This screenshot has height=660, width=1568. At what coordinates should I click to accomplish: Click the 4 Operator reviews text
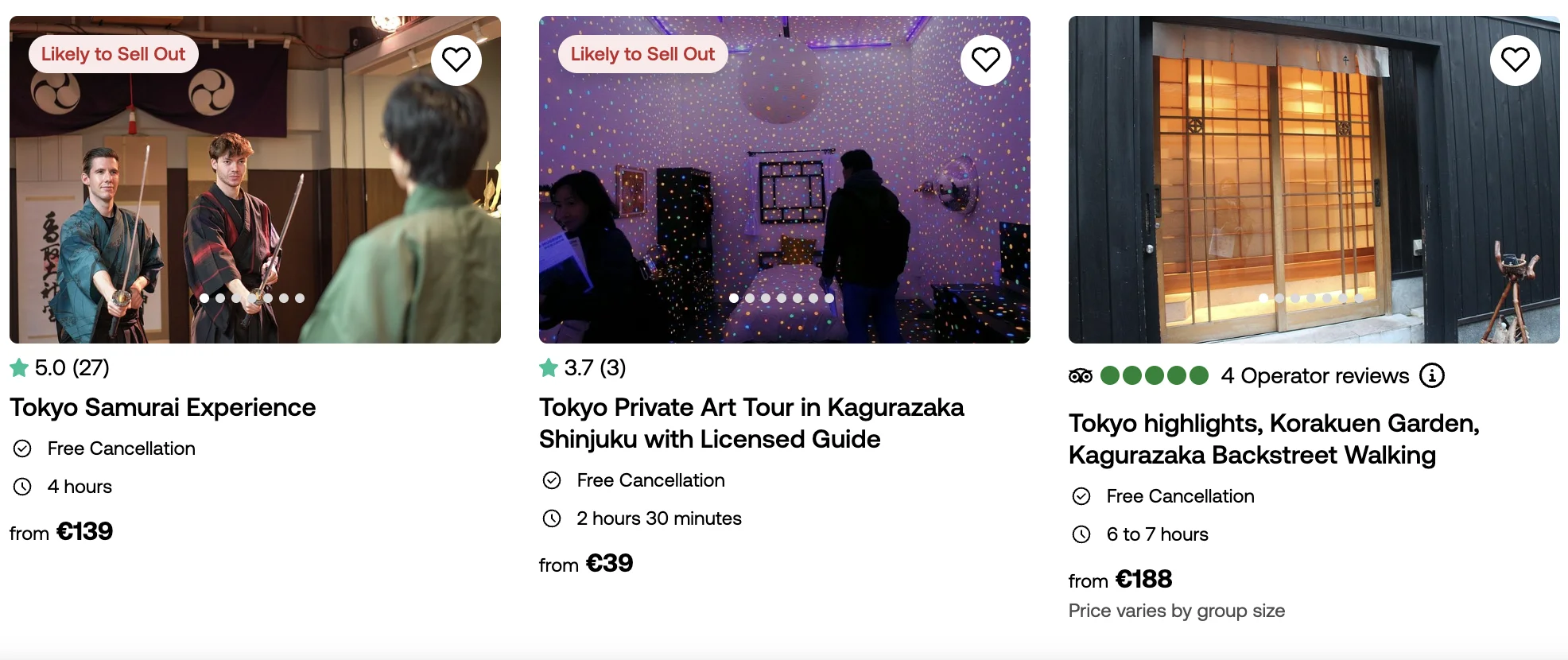coord(1314,375)
